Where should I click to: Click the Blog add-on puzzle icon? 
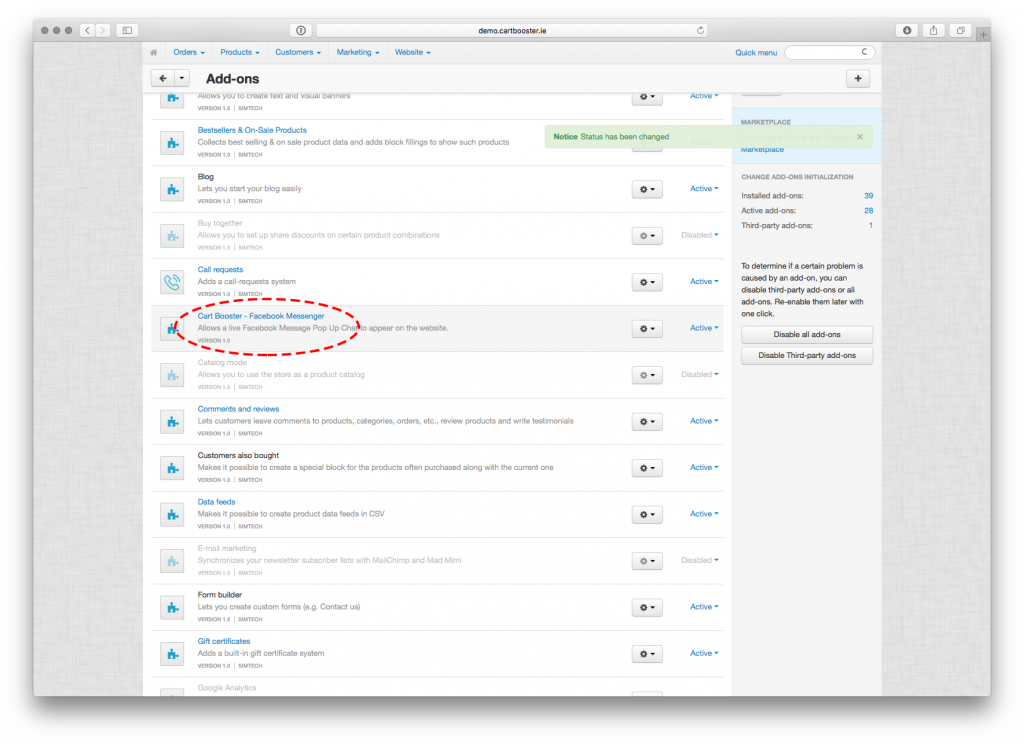[x=172, y=189]
